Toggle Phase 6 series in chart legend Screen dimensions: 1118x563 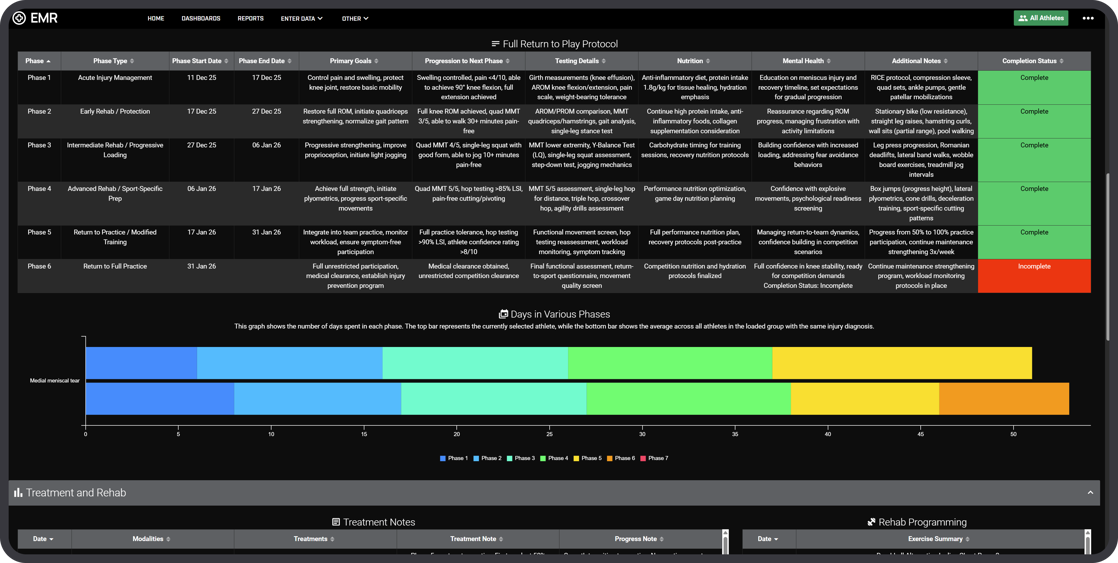pos(620,458)
